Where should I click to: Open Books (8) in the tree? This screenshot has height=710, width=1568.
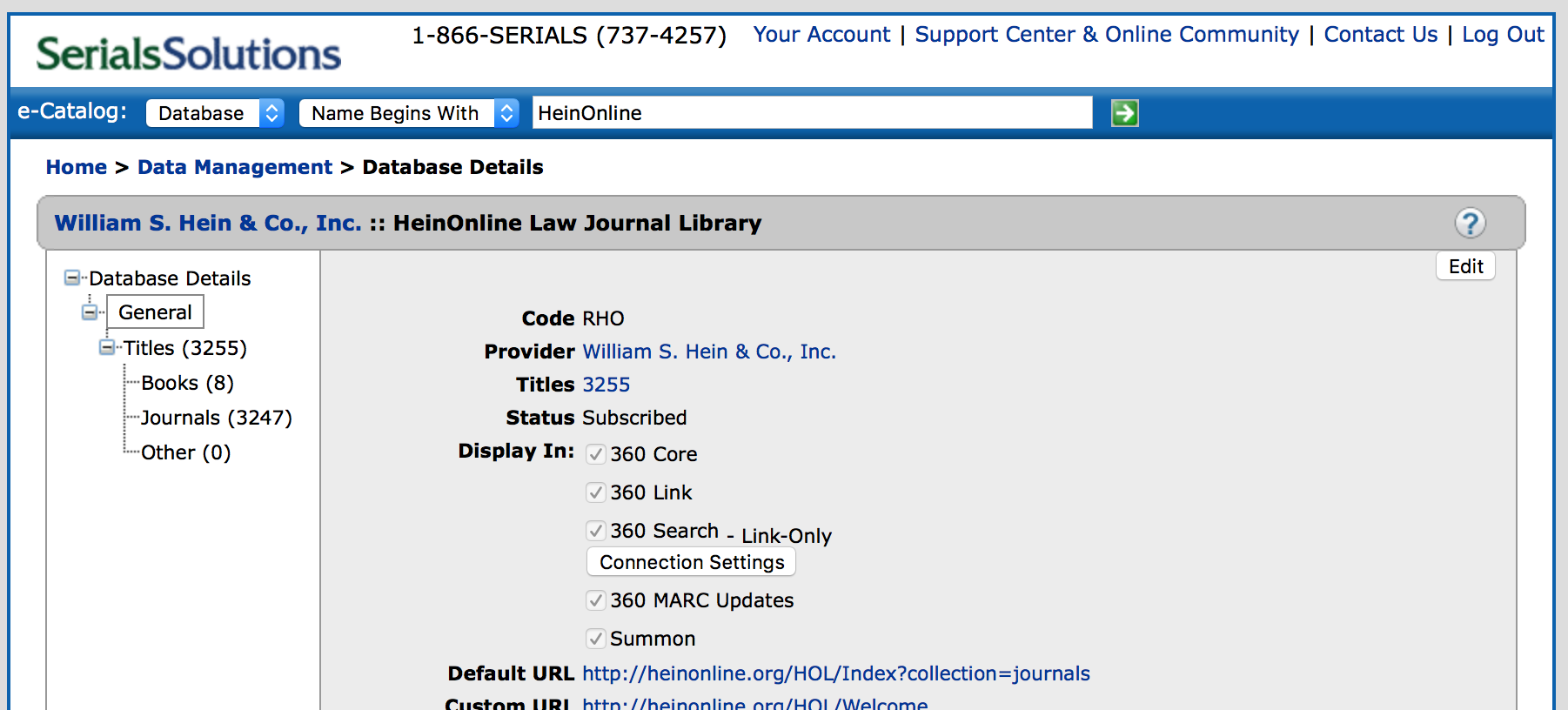pyautogui.click(x=187, y=383)
